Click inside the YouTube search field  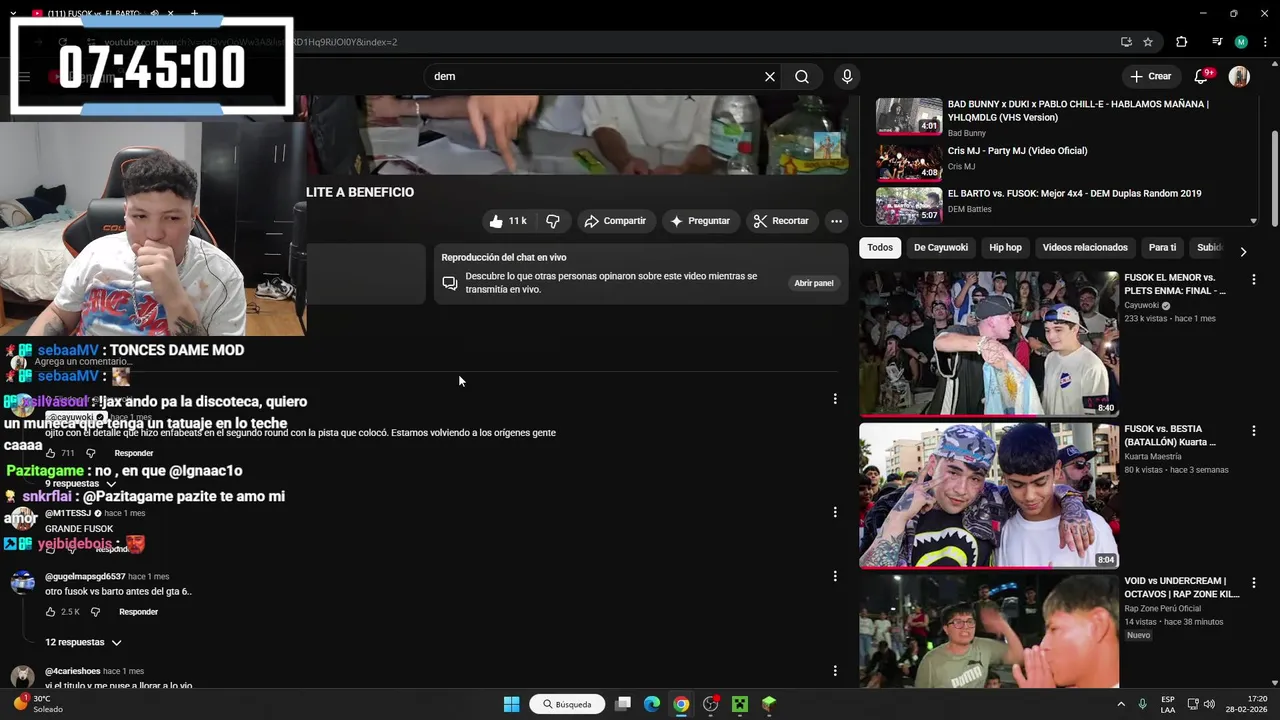[x=595, y=76]
